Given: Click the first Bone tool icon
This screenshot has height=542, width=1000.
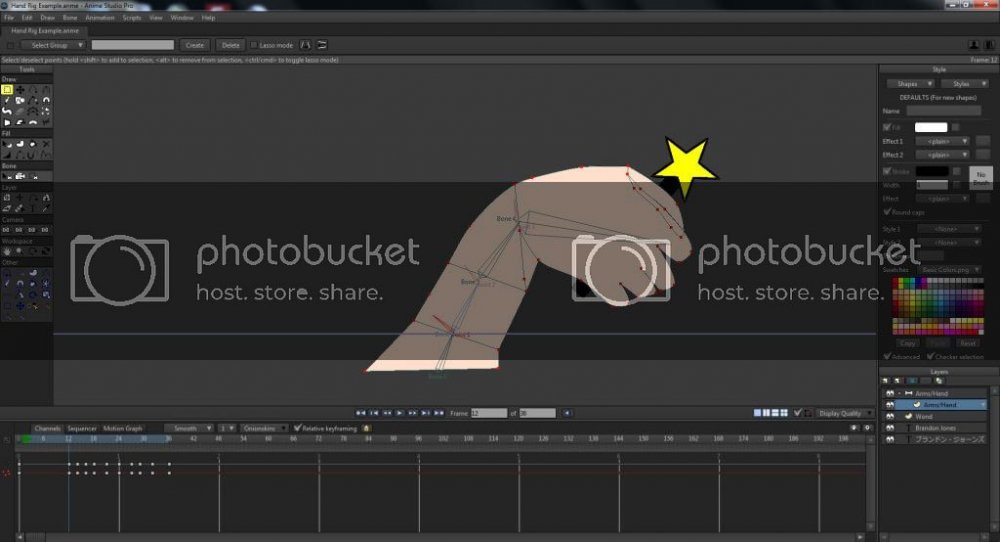Looking at the screenshot, I should [7, 176].
